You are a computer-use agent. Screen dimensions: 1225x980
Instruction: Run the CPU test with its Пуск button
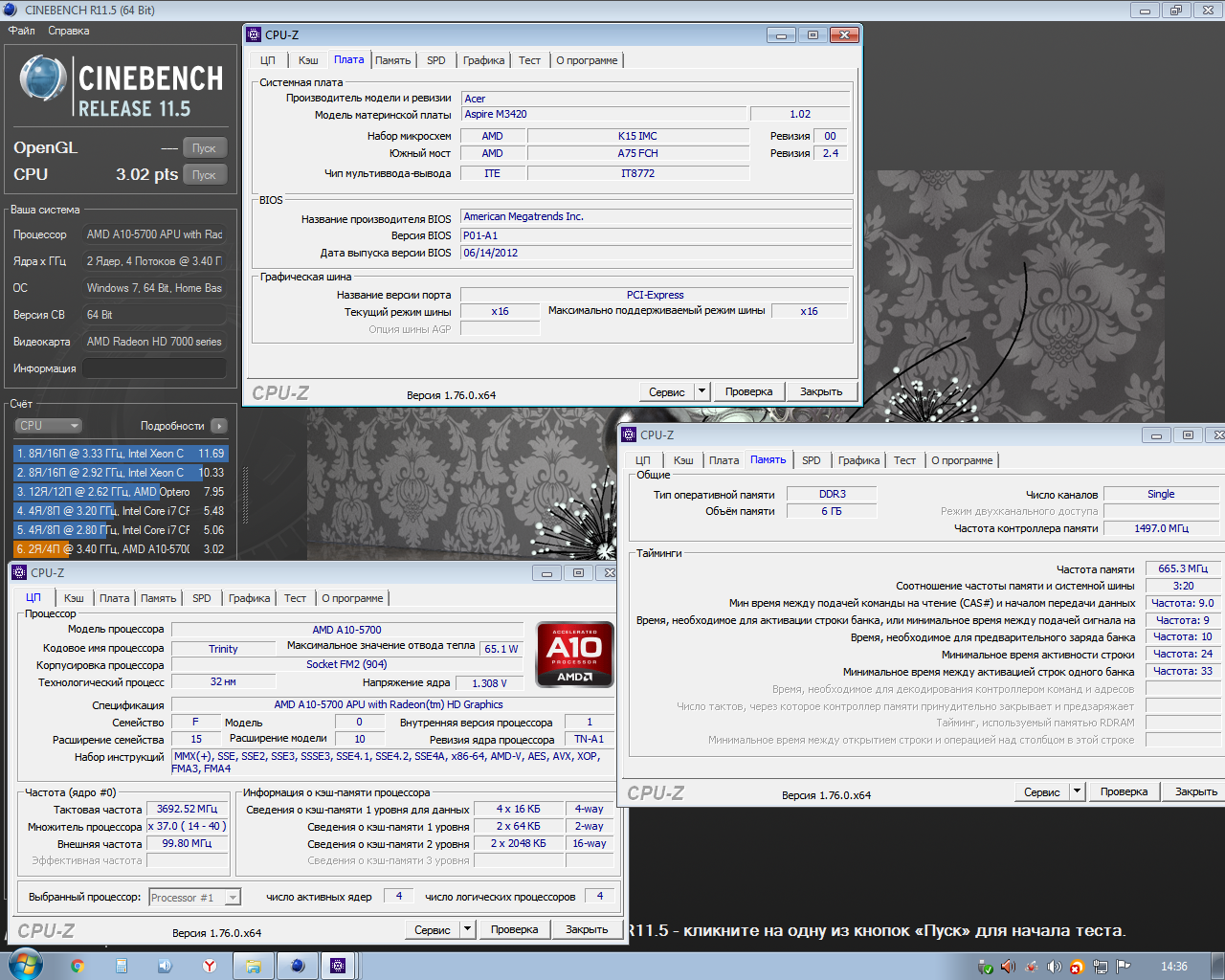pyautogui.click(x=204, y=175)
